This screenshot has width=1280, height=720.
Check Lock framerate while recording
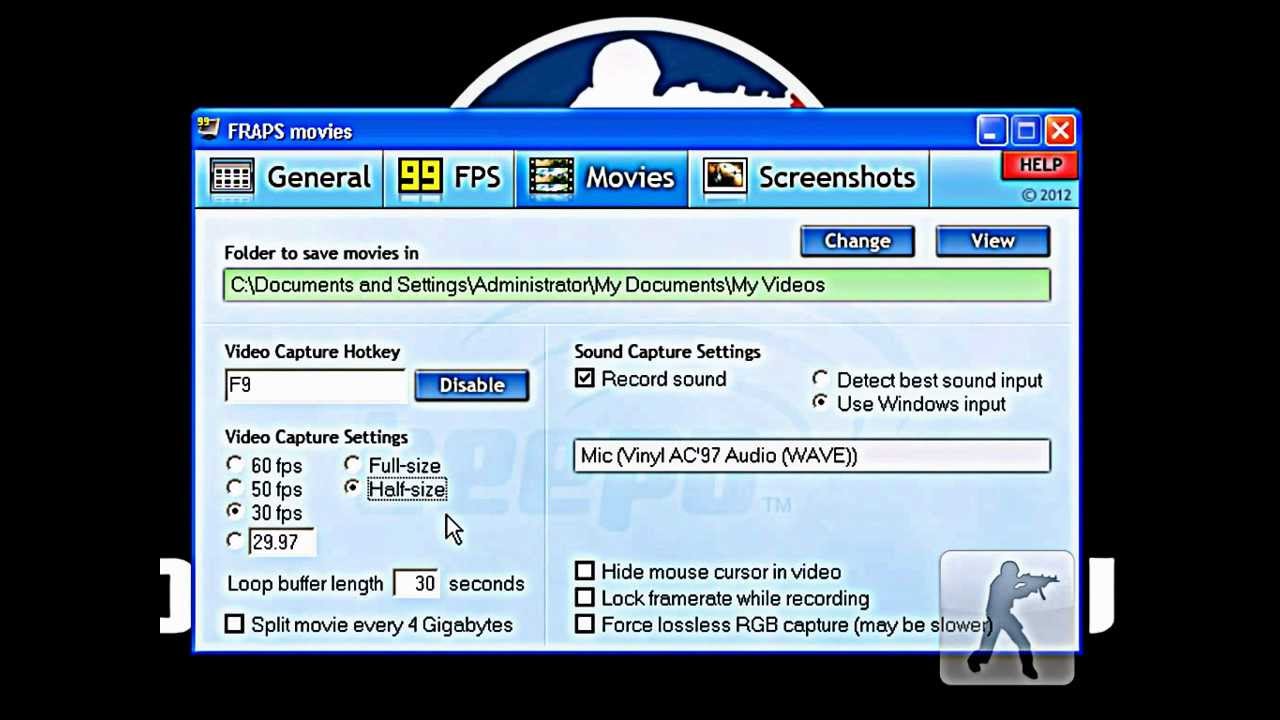(x=585, y=598)
